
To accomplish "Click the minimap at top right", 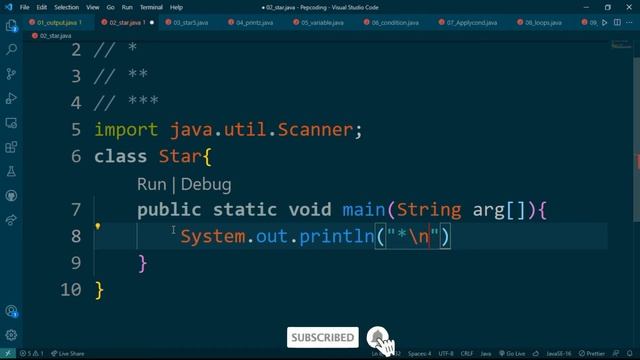I will pyautogui.click(x=621, y=45).
